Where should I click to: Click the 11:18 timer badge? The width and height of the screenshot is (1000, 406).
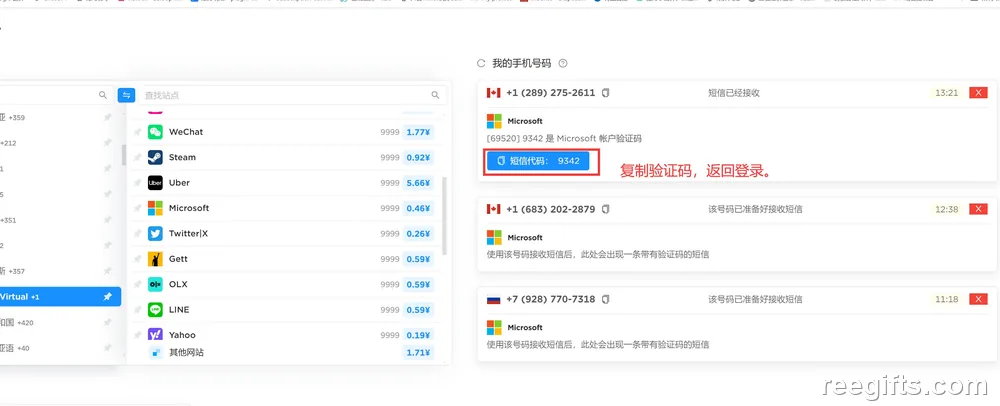point(946,299)
